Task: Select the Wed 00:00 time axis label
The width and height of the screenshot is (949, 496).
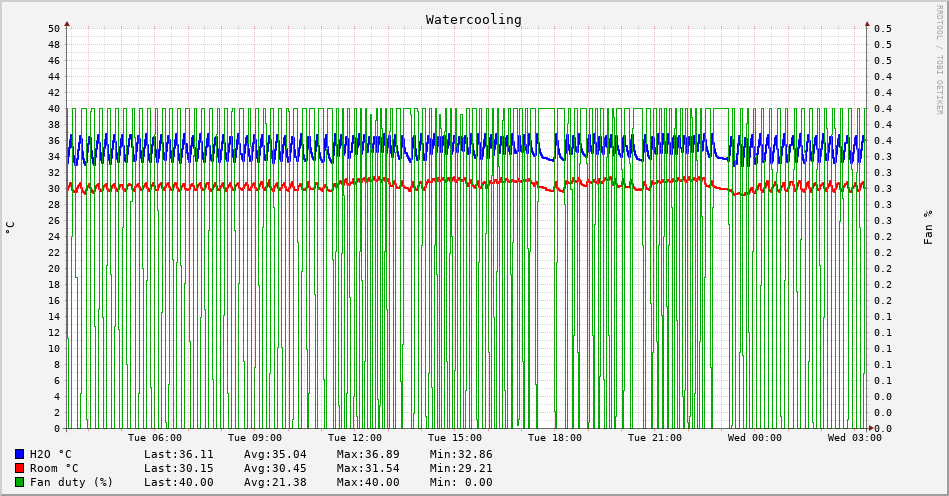Action: tap(755, 438)
